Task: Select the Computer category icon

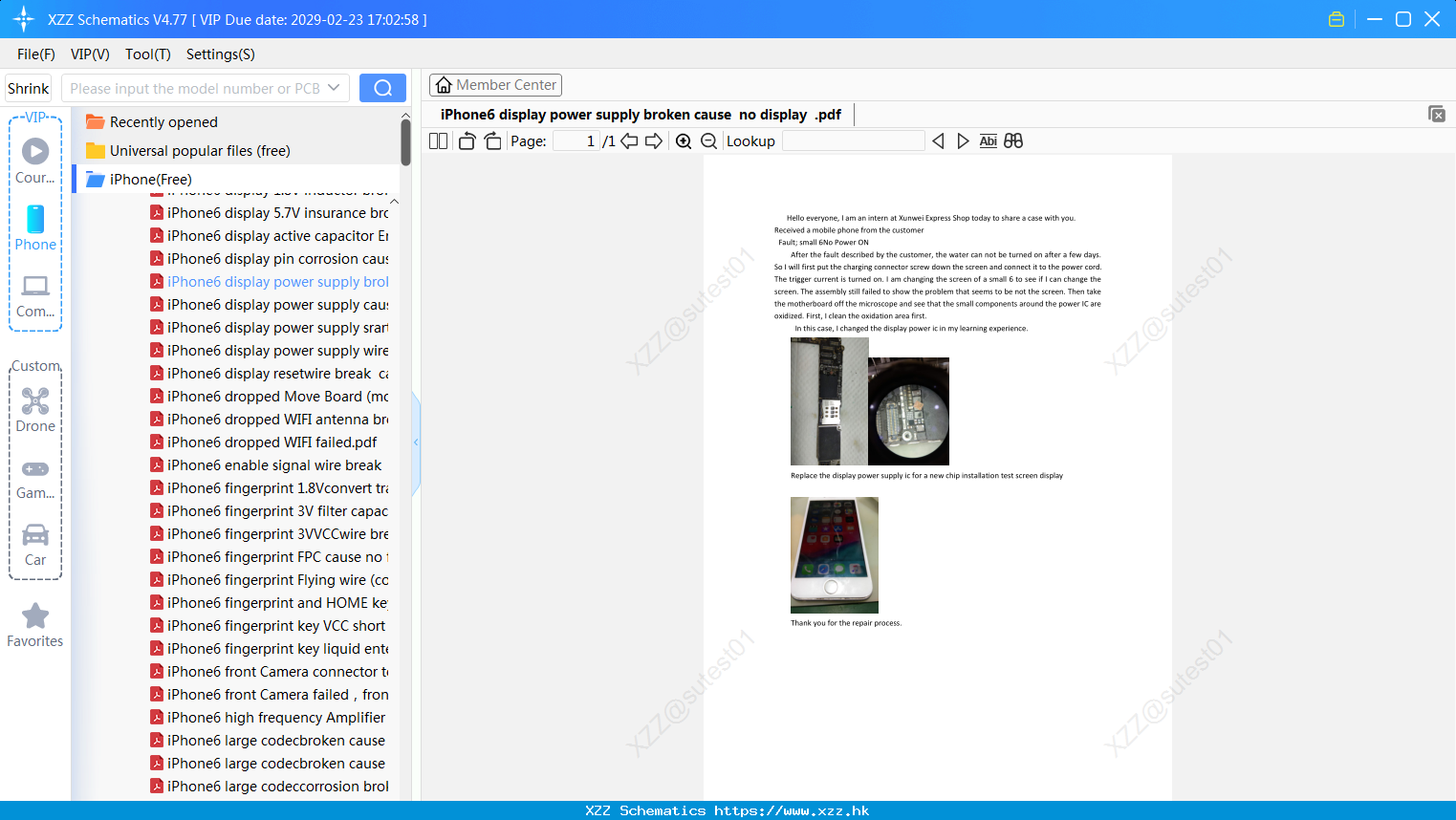Action: [x=35, y=295]
